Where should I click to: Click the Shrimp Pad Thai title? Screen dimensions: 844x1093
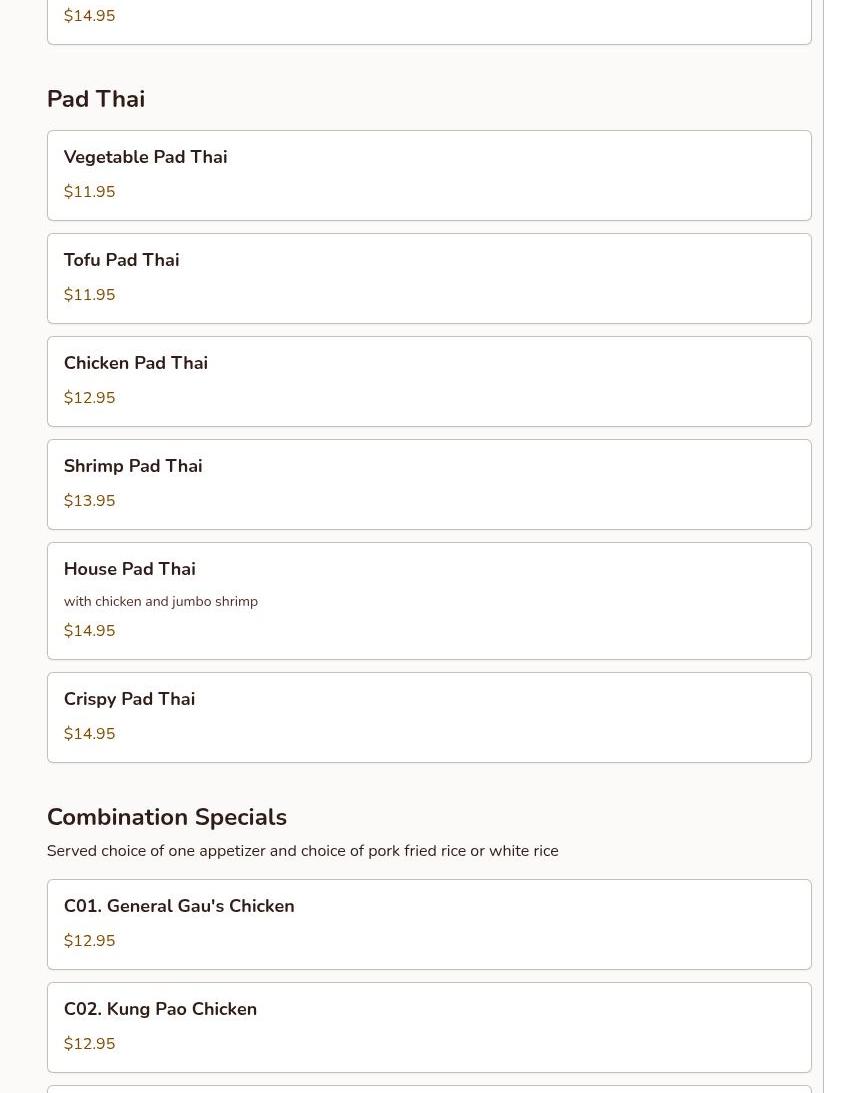(132, 466)
